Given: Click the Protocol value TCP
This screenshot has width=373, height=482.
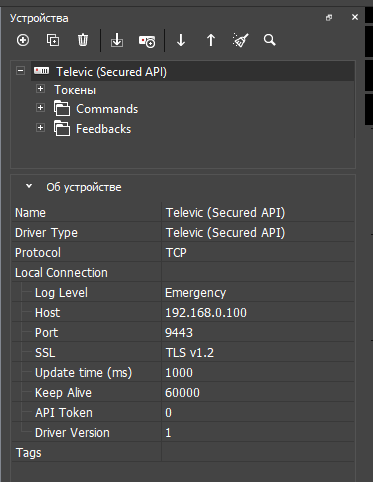Looking at the screenshot, I should pyautogui.click(x=258, y=253).
